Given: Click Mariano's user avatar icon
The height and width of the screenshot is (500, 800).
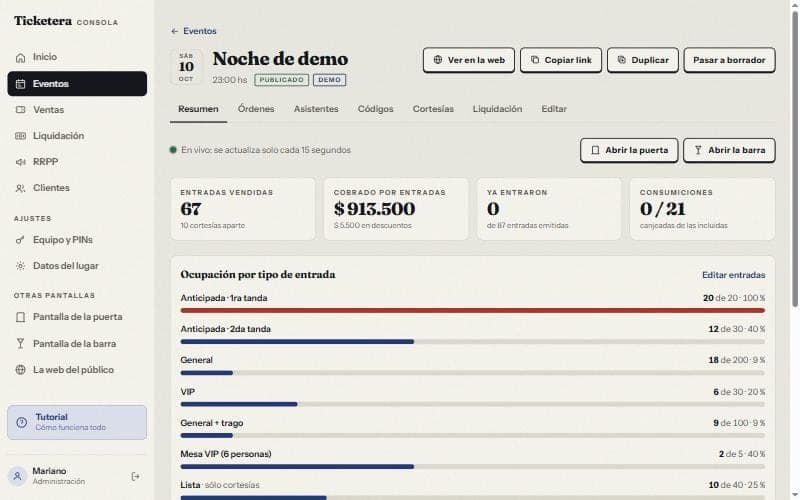Looking at the screenshot, I should (17, 476).
